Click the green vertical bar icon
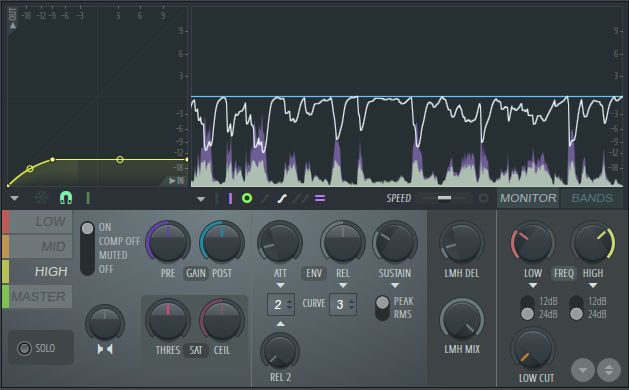Viewport: 629px width, 390px height. [88, 198]
